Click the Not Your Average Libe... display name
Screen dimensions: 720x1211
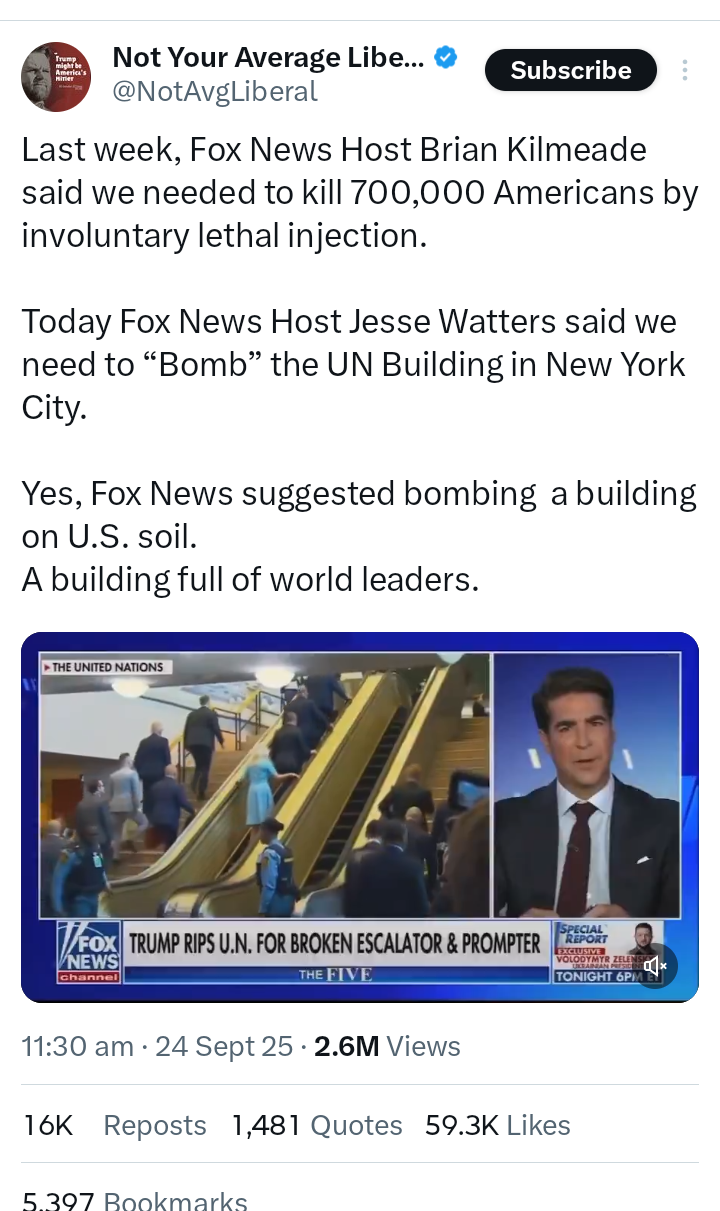tap(268, 57)
